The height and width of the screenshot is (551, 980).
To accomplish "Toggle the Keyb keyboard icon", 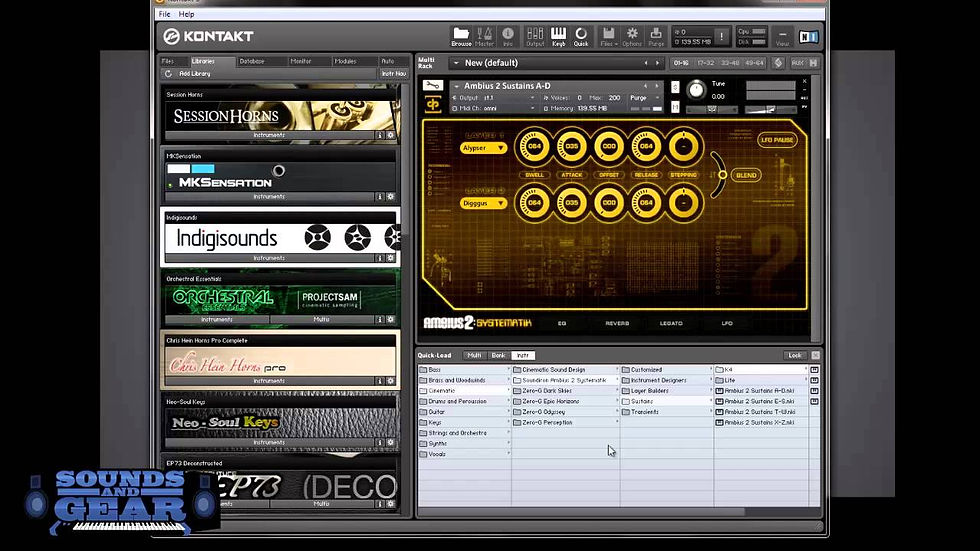I will point(558,37).
